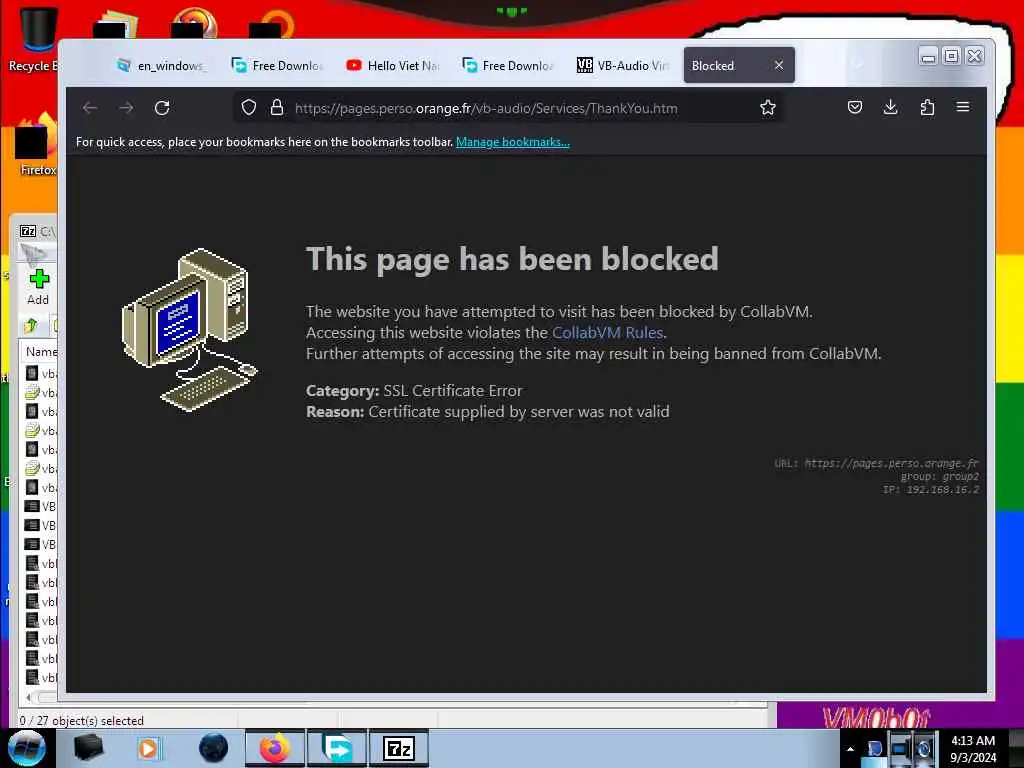Click the pixel computer illustration
This screenshot has width=1024, height=768.
189,330
